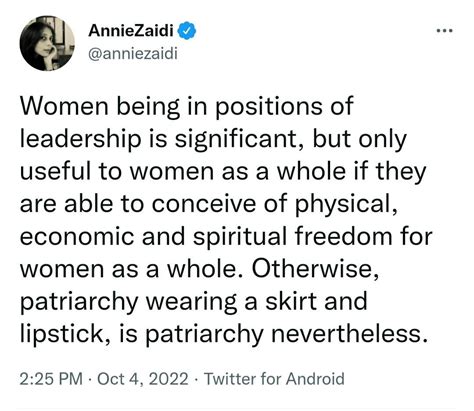Open AnnieZaidi's profile picture
The width and height of the screenshot is (474, 411).
47,44
